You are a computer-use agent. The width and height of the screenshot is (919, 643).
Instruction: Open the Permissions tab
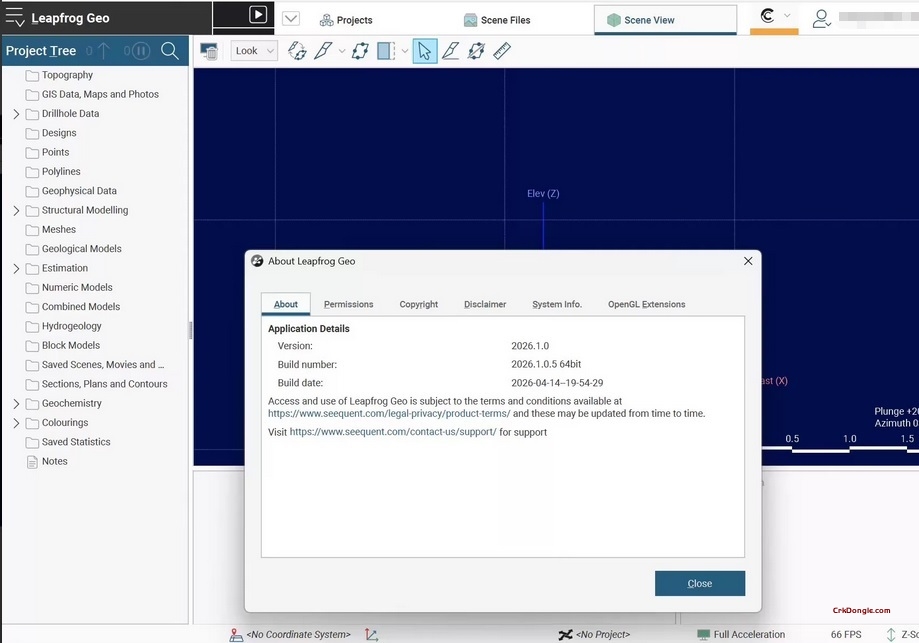348,304
